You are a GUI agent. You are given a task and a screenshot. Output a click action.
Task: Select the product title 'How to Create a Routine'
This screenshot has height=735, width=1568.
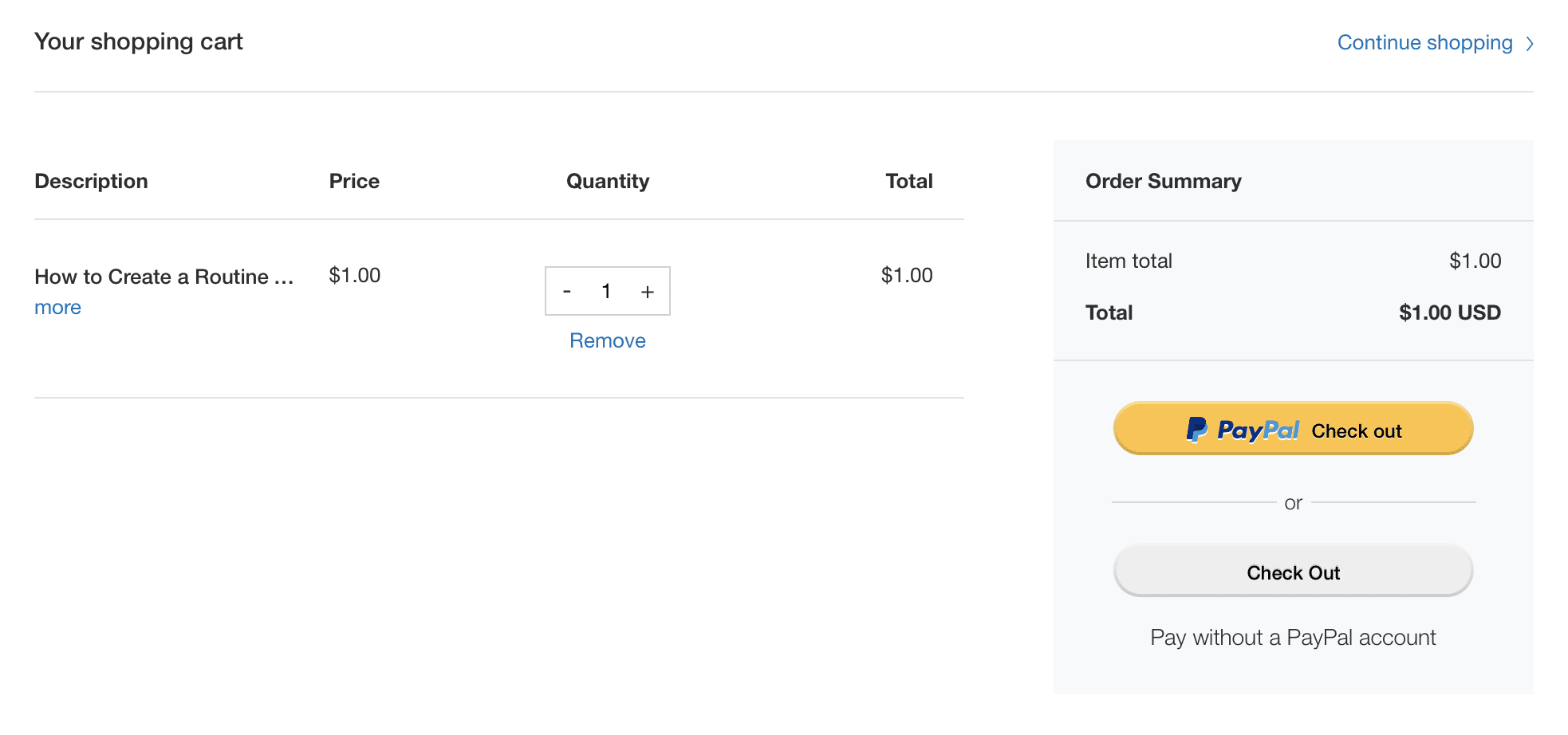click(x=163, y=277)
